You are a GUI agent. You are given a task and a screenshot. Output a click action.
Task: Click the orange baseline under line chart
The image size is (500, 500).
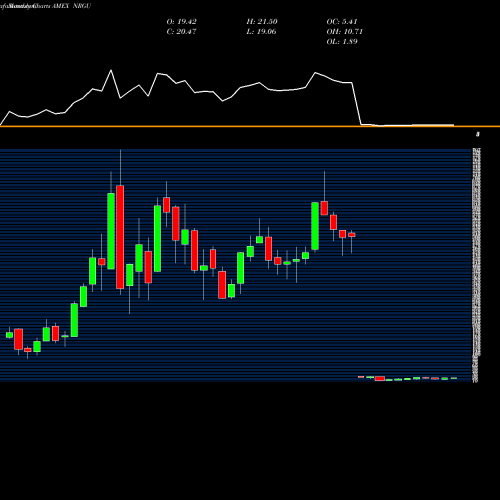point(250,126)
